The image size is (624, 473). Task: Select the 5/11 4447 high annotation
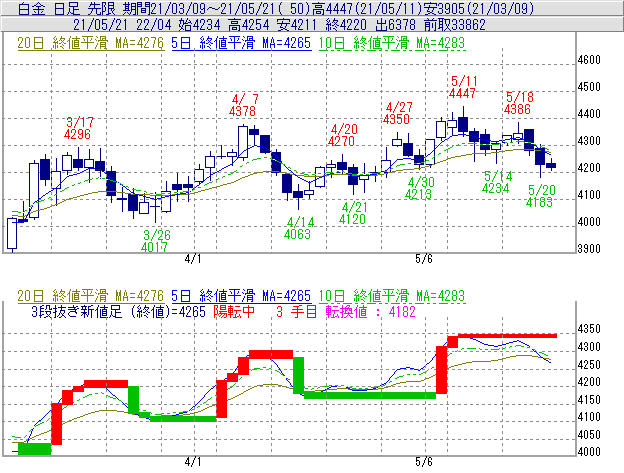click(x=463, y=87)
